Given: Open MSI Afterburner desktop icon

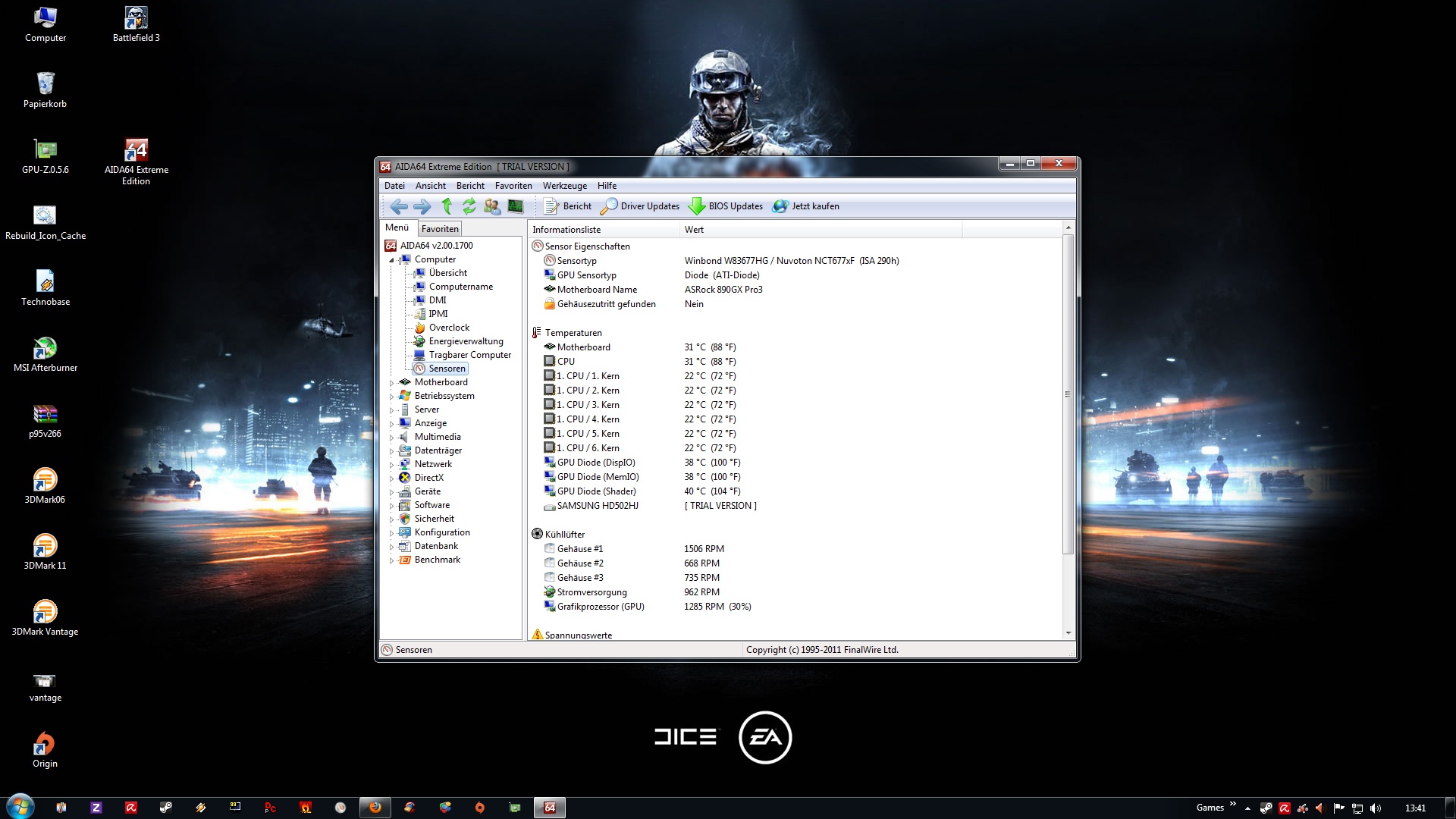Looking at the screenshot, I should coord(45,354).
